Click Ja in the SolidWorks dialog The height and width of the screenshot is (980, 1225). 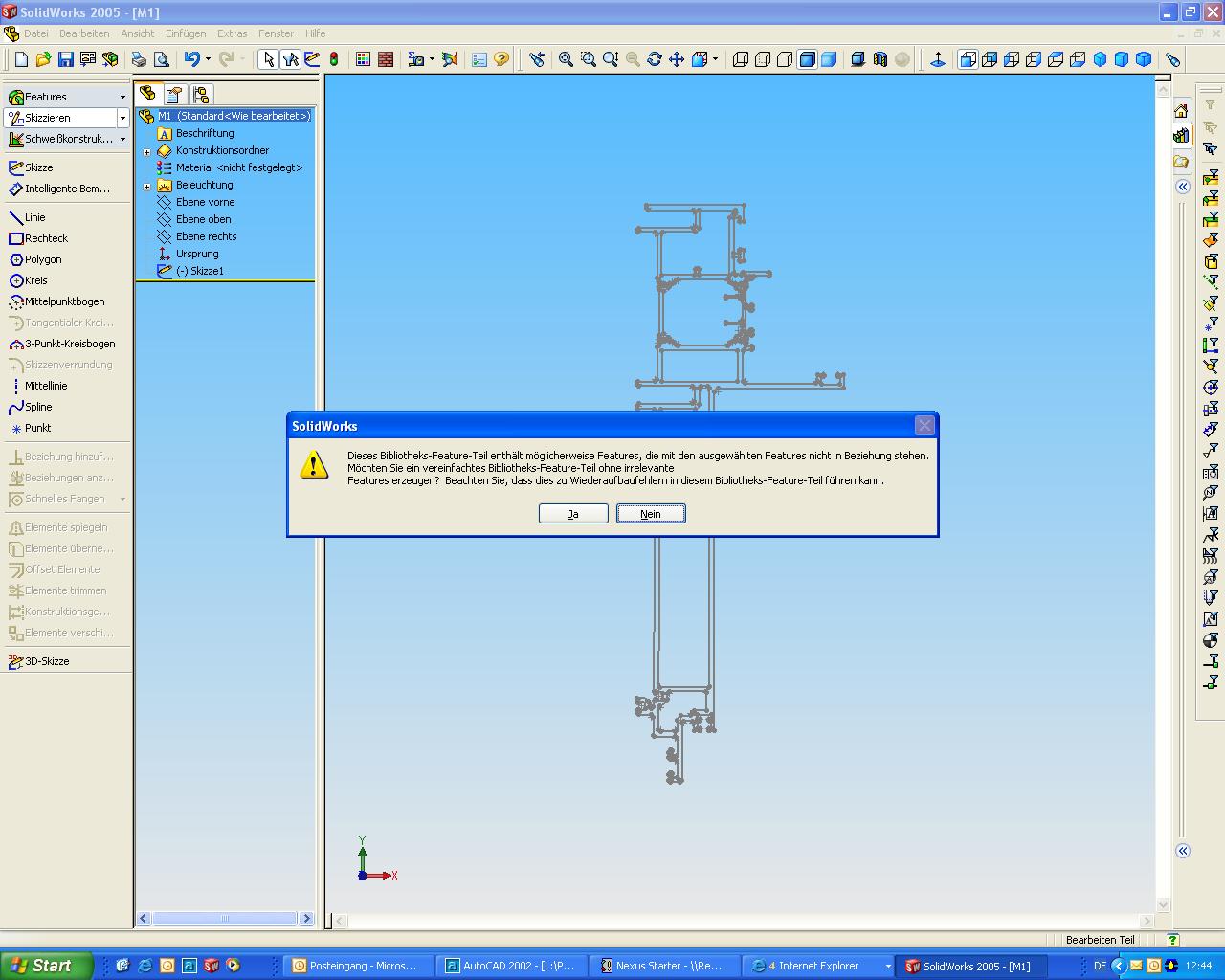573,514
